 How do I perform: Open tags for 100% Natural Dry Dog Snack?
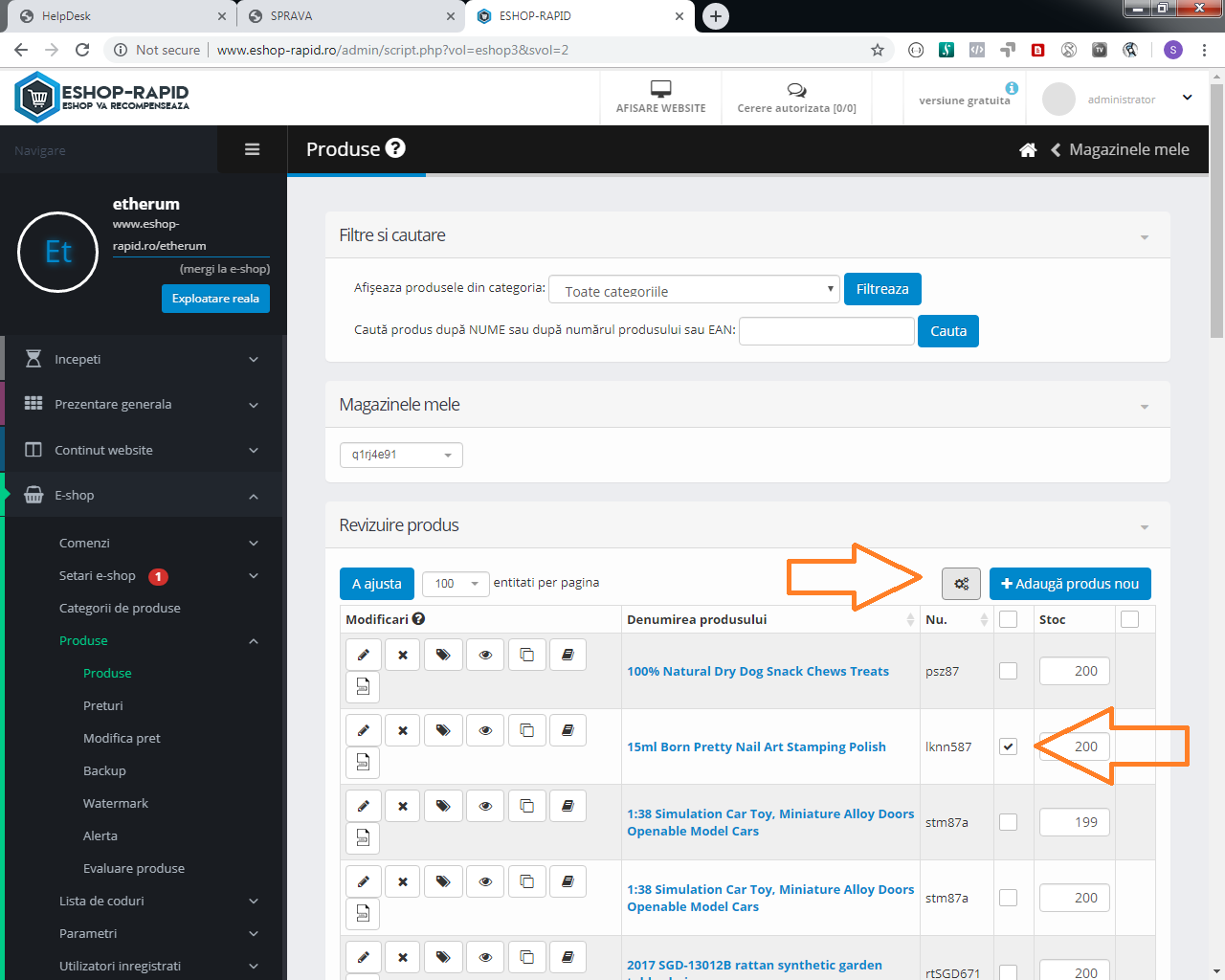(x=443, y=655)
